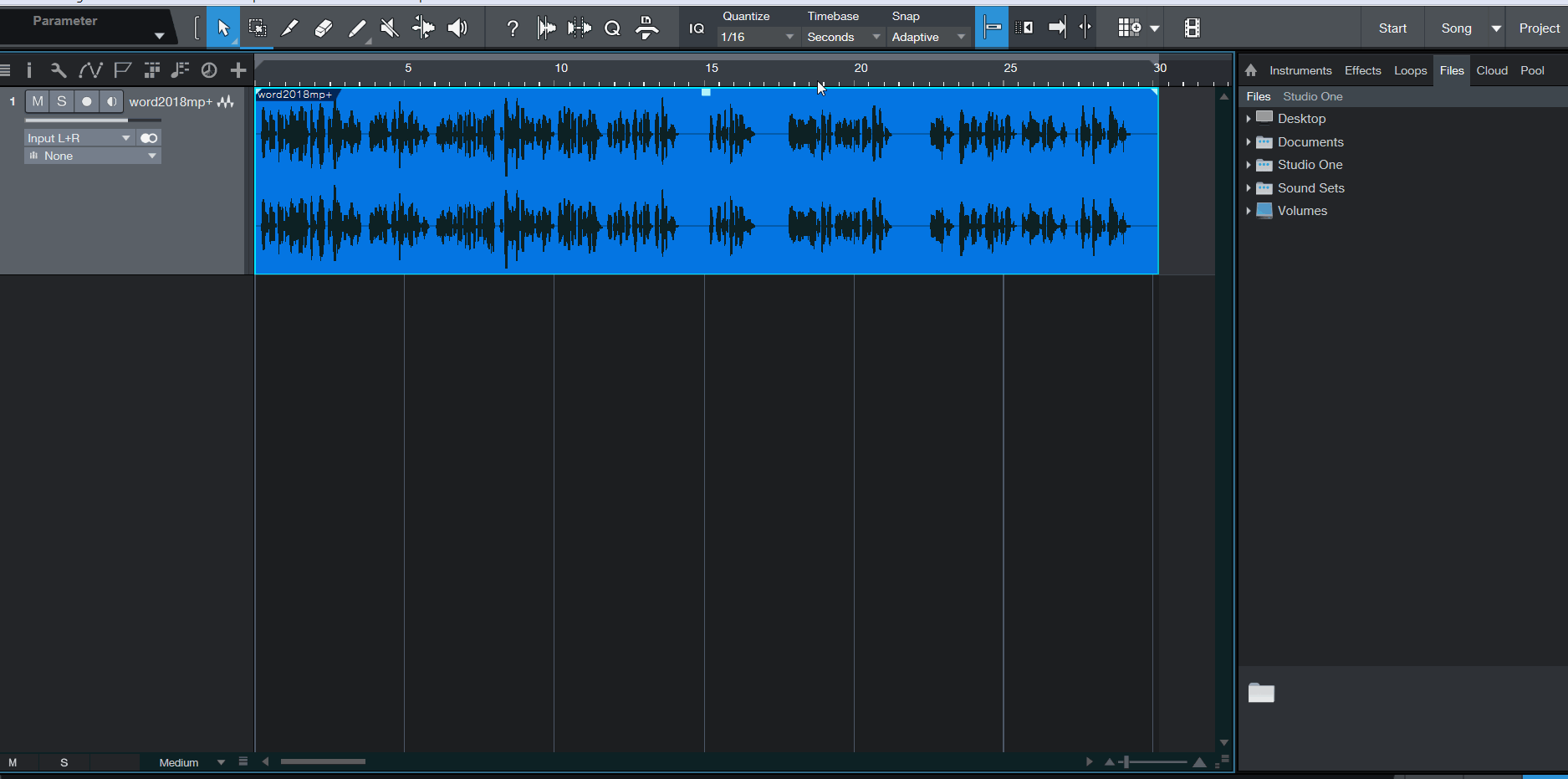Show automation with the curve icon
Viewport: 1568px width, 779px height.
click(x=90, y=70)
